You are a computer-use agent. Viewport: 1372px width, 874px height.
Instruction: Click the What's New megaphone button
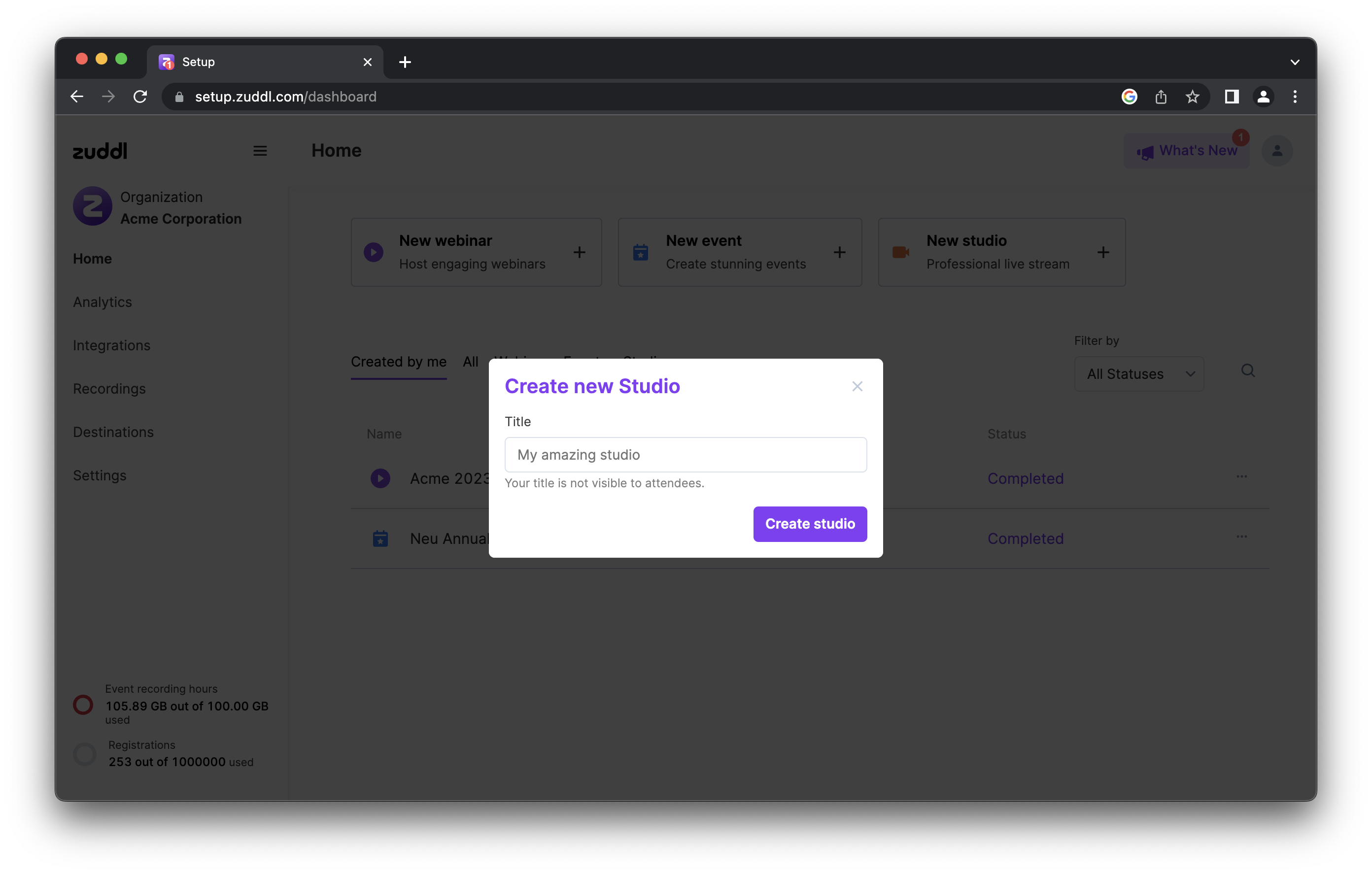pyautogui.click(x=1186, y=151)
